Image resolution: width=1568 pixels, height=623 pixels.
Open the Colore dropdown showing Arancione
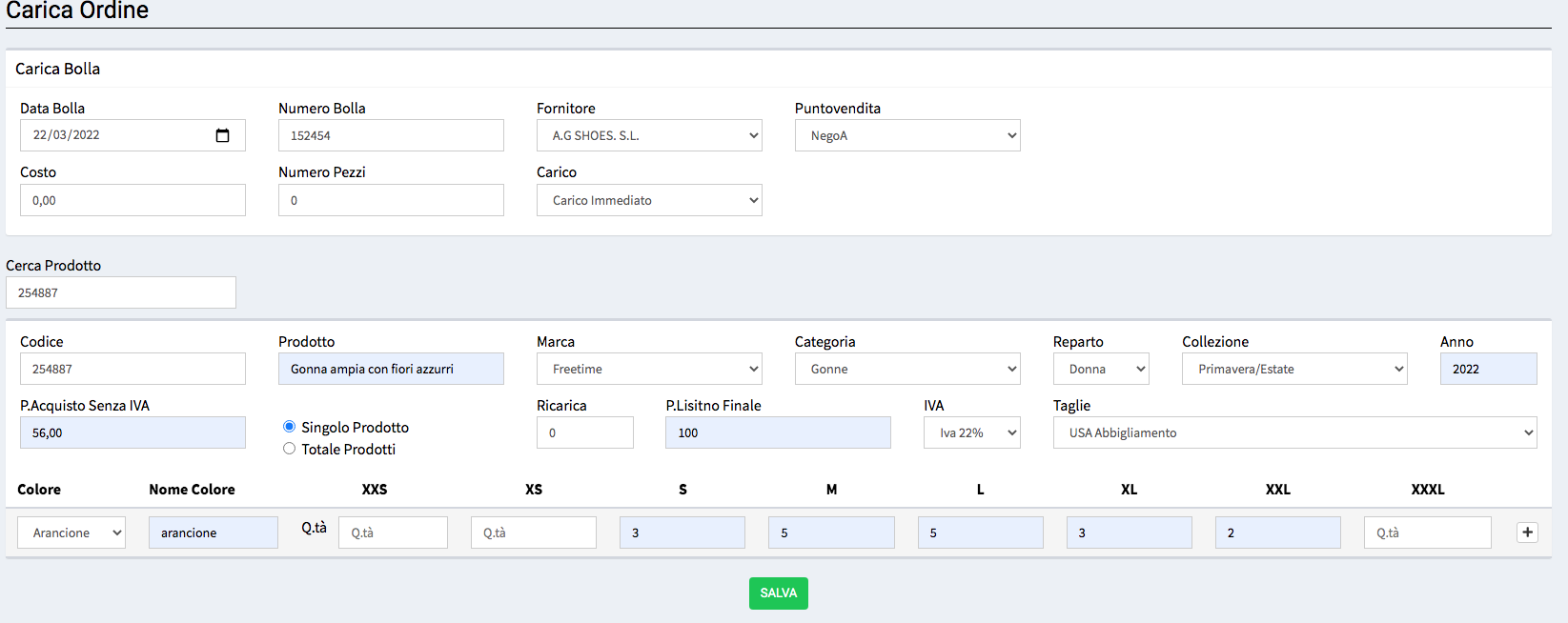(x=71, y=533)
